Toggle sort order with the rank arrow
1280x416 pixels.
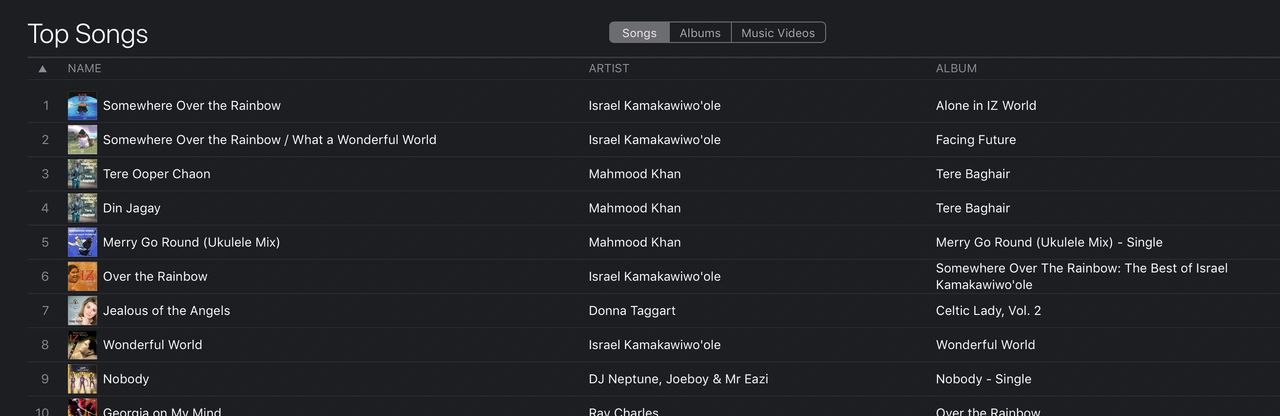click(x=42, y=69)
